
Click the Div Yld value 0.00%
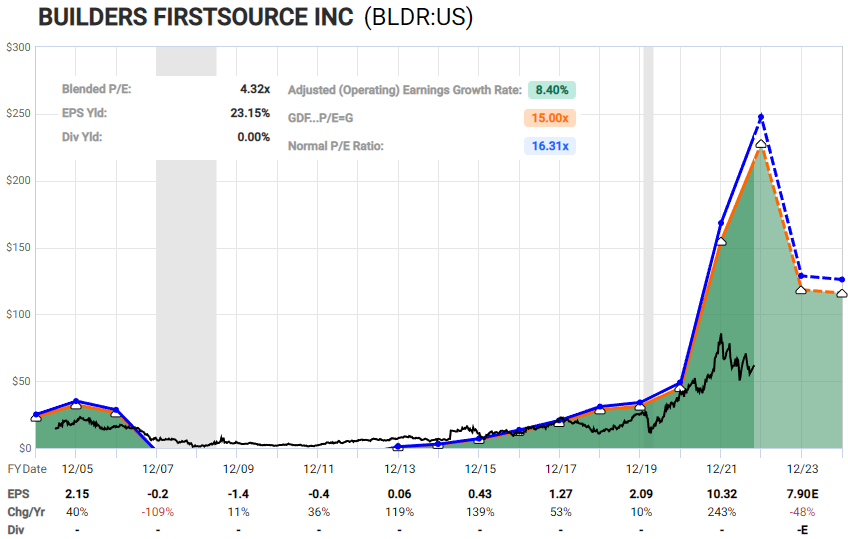(x=254, y=137)
